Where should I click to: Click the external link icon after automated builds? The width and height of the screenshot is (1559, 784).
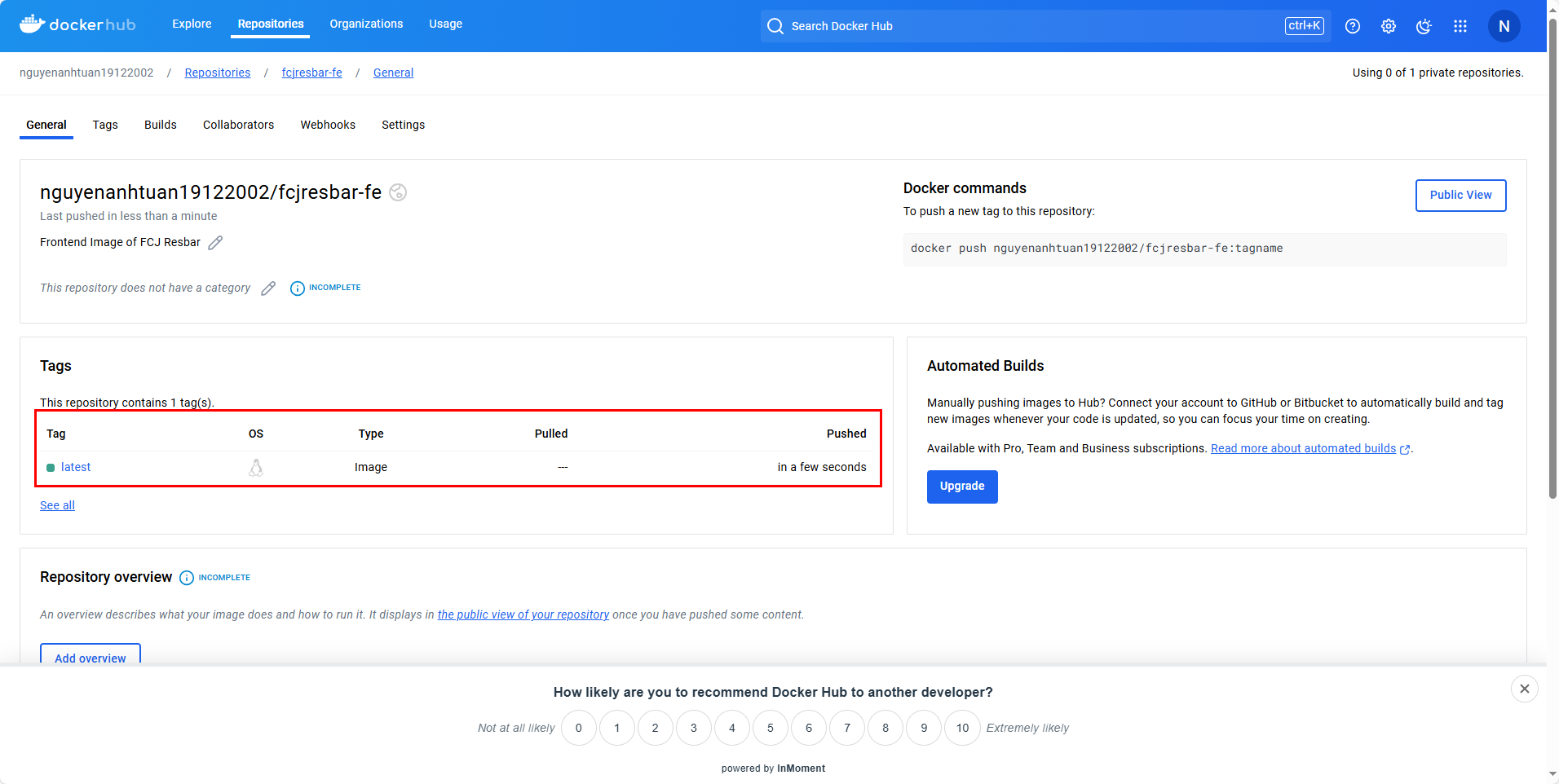(1405, 449)
